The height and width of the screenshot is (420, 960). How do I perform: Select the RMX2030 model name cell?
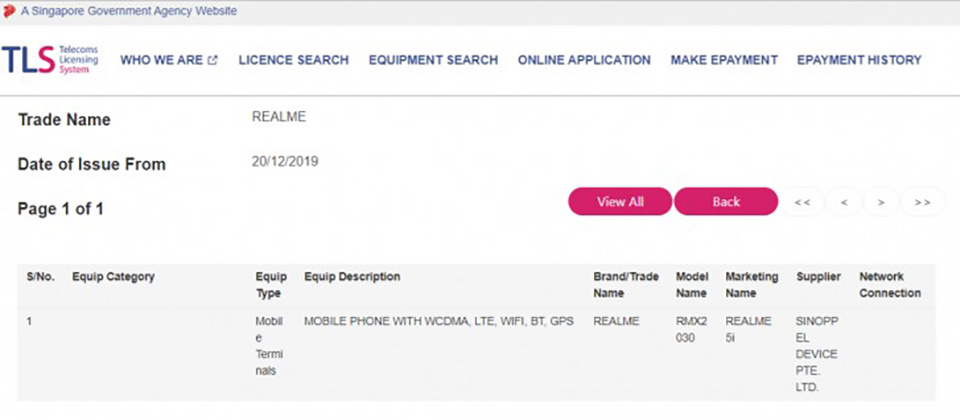coord(691,329)
